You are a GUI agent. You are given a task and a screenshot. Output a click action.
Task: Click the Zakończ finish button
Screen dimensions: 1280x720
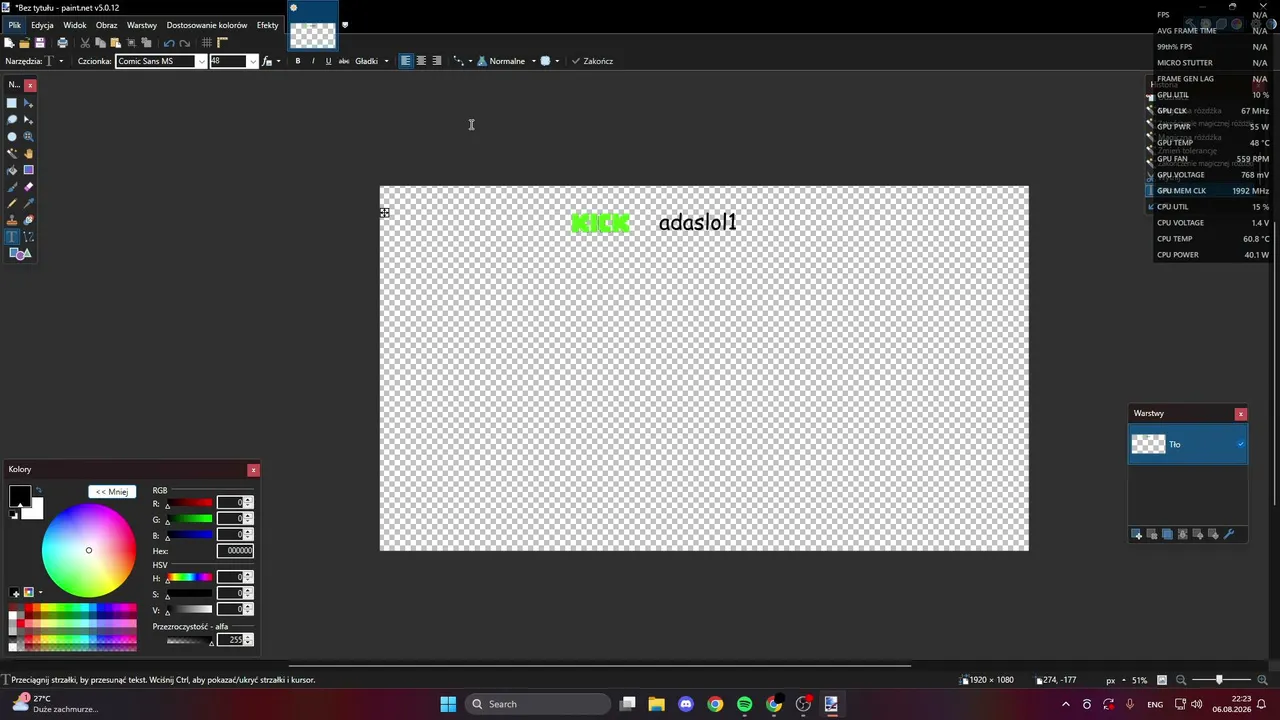coord(592,61)
